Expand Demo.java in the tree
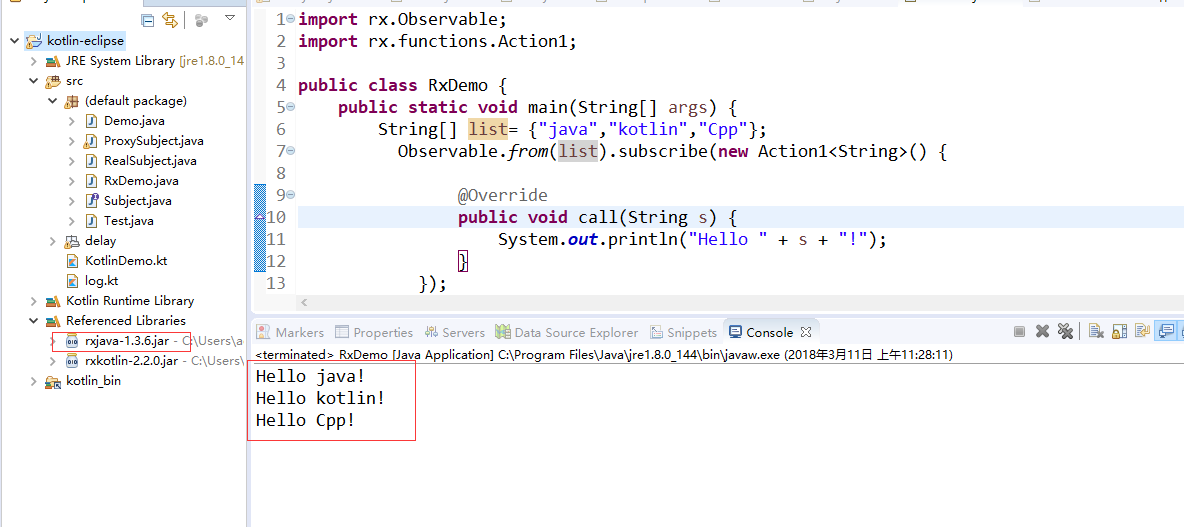The height and width of the screenshot is (527, 1184). point(71,121)
